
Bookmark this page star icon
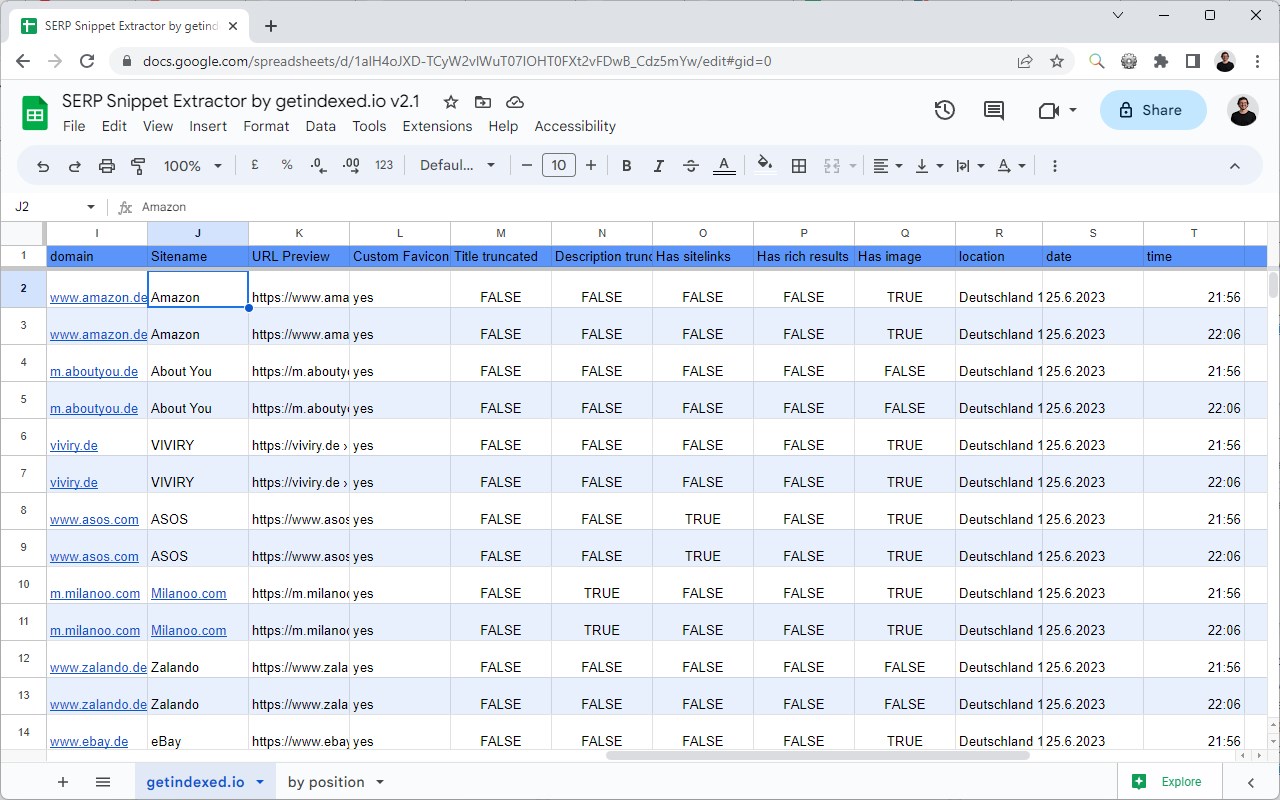(x=1057, y=61)
